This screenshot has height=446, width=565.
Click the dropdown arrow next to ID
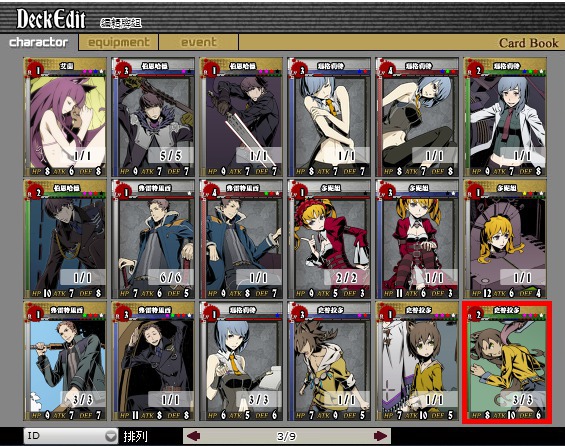(111, 436)
